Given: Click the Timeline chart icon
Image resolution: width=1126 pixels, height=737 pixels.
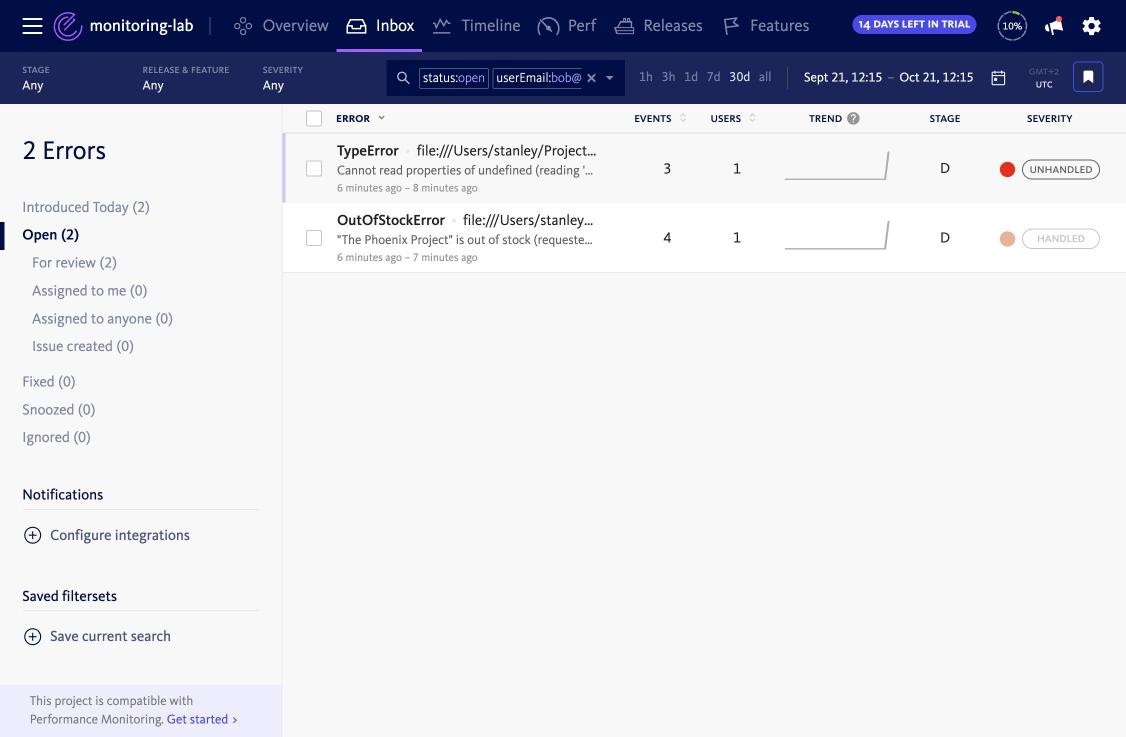Looking at the screenshot, I should (x=442, y=26).
